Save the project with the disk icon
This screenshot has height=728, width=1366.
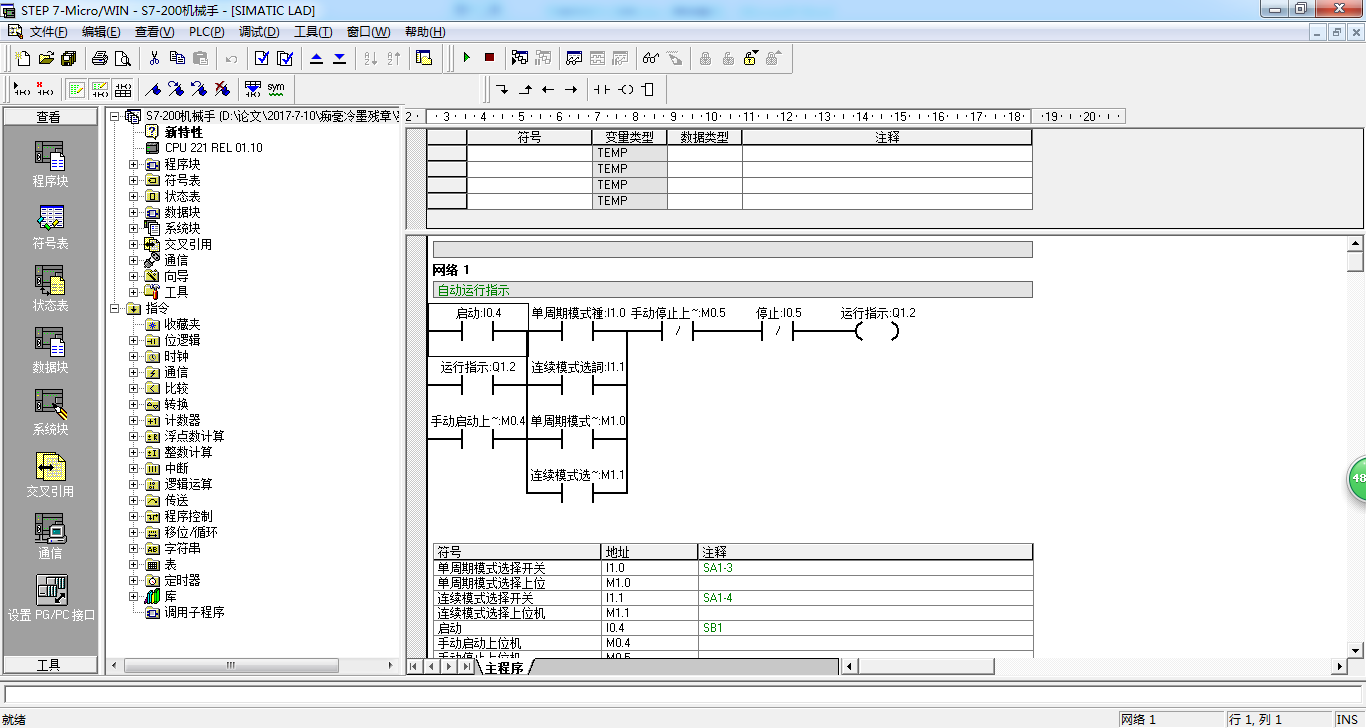[x=69, y=58]
